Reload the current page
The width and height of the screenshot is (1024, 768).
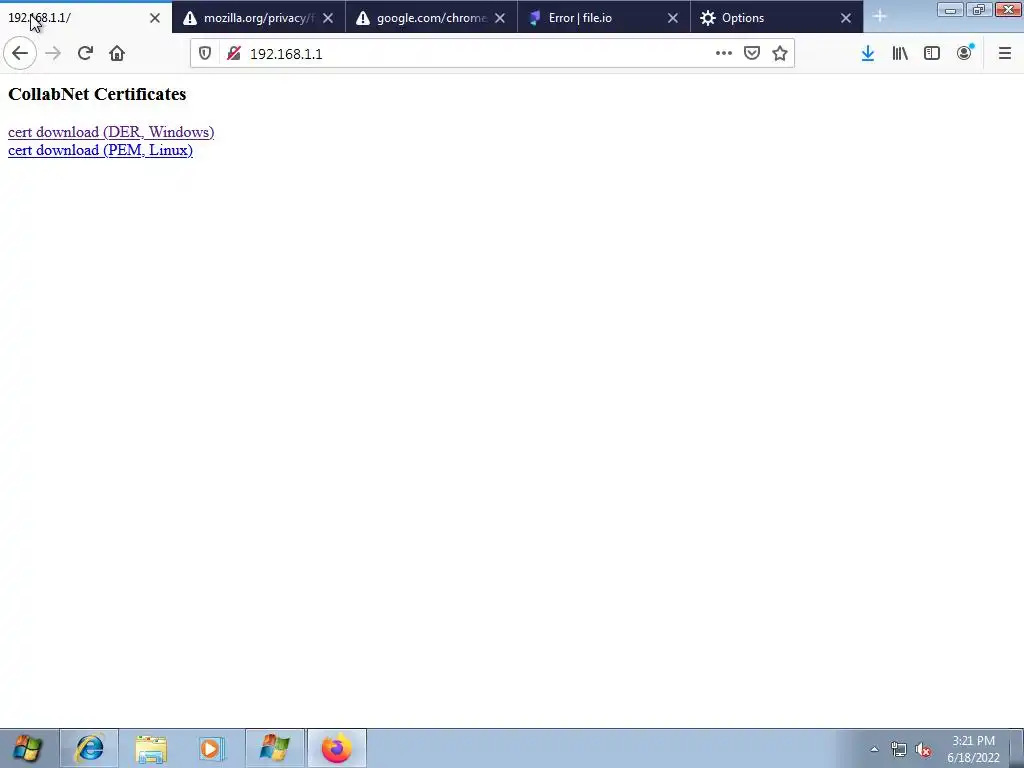coord(85,54)
